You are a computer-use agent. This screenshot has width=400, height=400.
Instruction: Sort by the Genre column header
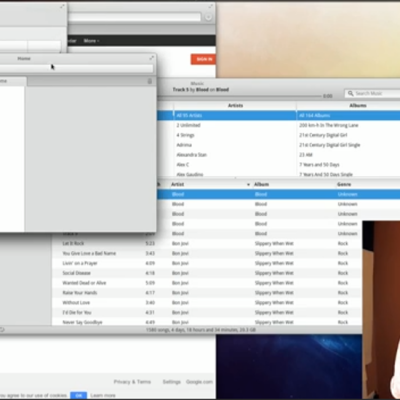pos(344,184)
